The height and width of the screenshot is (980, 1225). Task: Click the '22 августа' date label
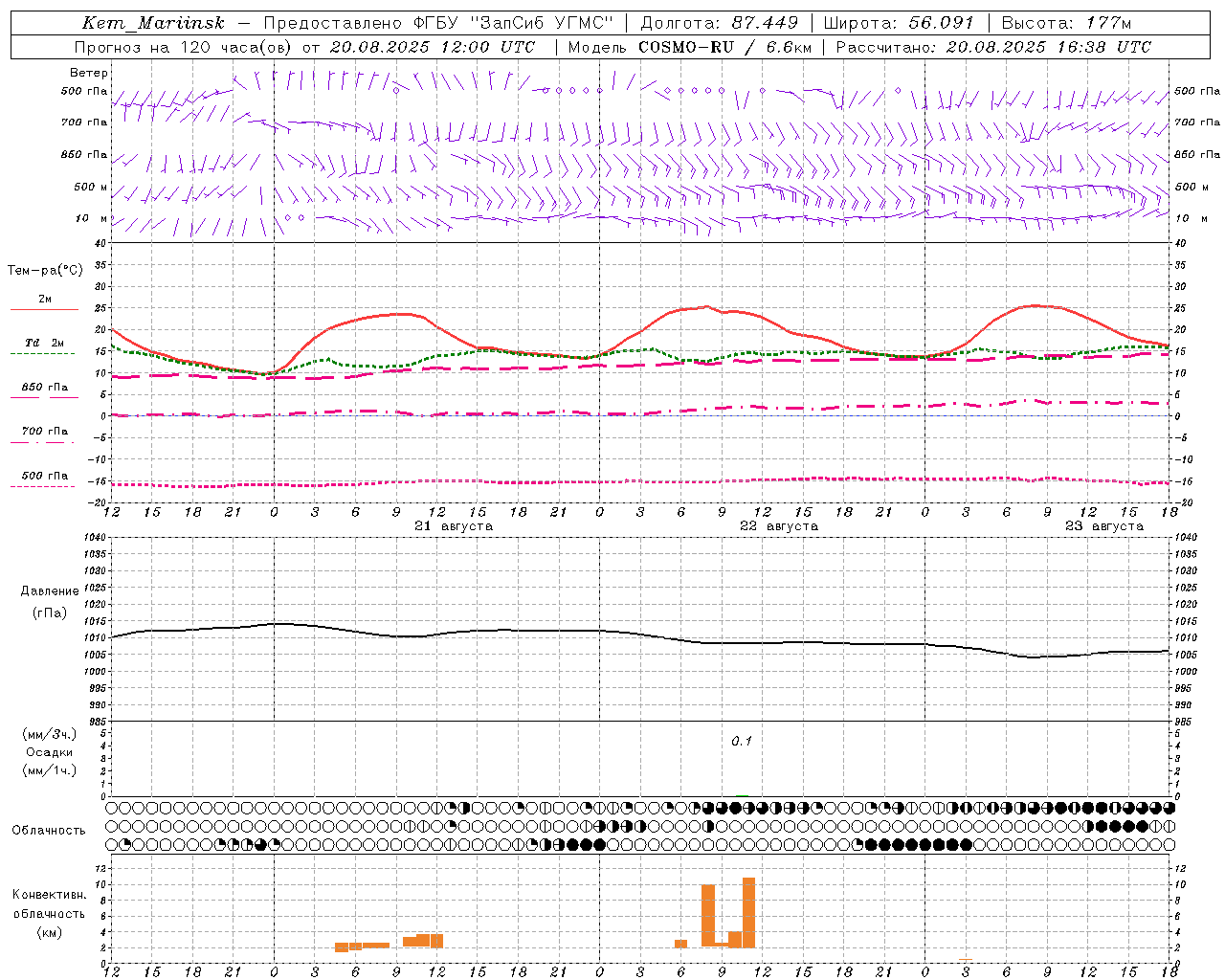[779, 526]
